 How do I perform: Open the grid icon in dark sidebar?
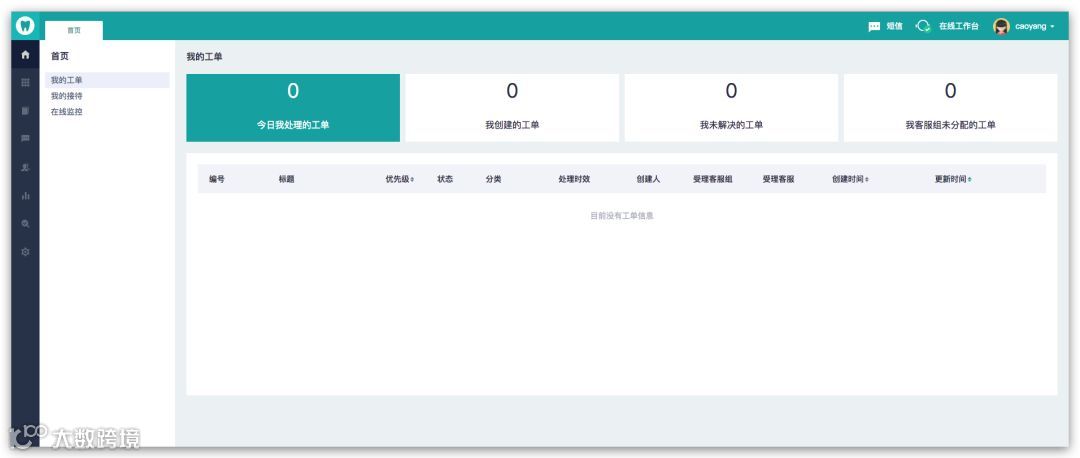(x=25, y=83)
